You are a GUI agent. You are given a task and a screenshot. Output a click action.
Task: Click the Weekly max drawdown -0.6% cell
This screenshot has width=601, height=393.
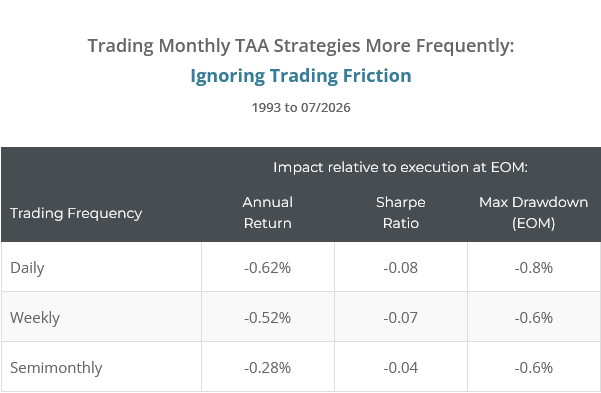(x=534, y=317)
